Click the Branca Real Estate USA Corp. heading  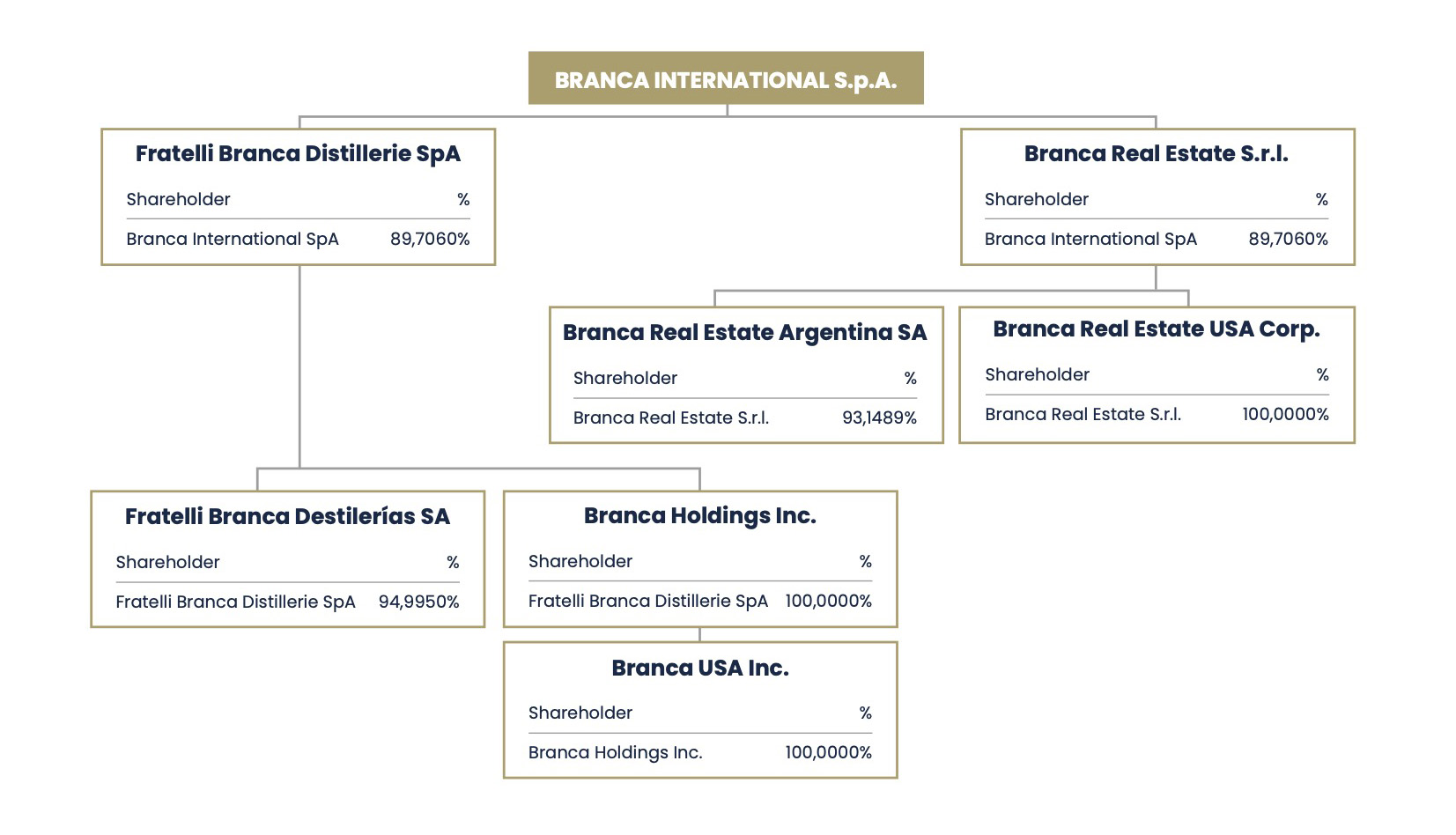1156,329
